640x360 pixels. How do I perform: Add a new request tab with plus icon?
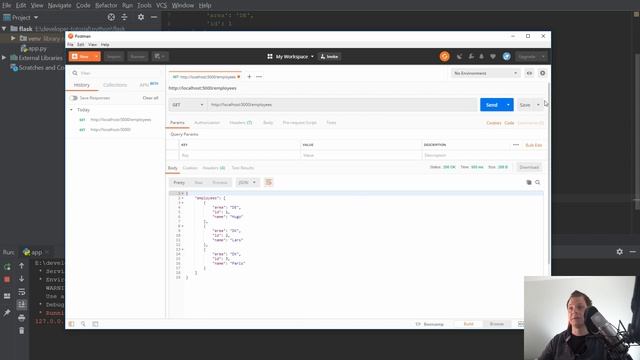[249, 76]
